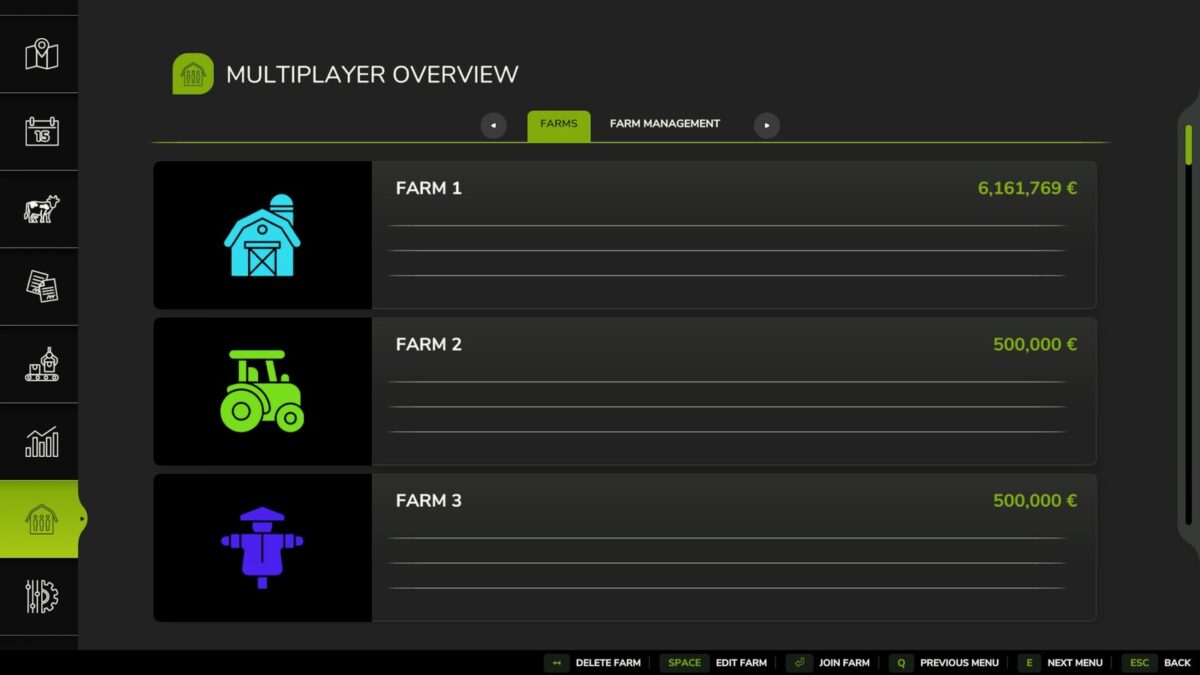Viewport: 1200px width, 675px height.
Task: Click the right arrow beside FARM MANAGEMENT
Action: click(766, 124)
